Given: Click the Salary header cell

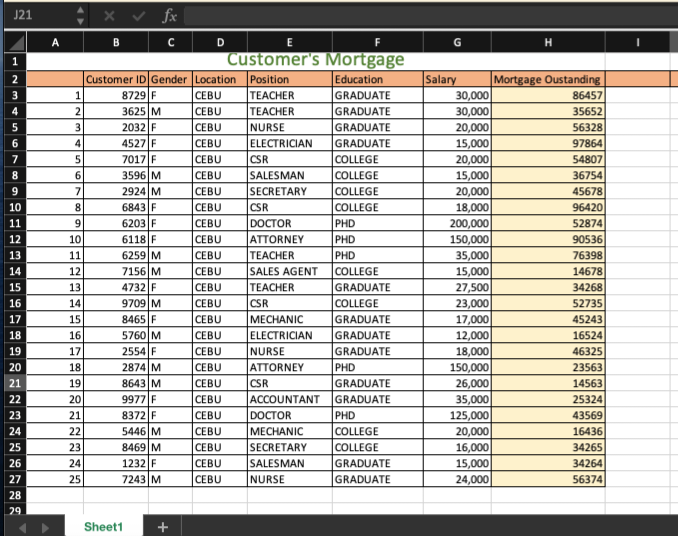Looking at the screenshot, I should 457,79.
